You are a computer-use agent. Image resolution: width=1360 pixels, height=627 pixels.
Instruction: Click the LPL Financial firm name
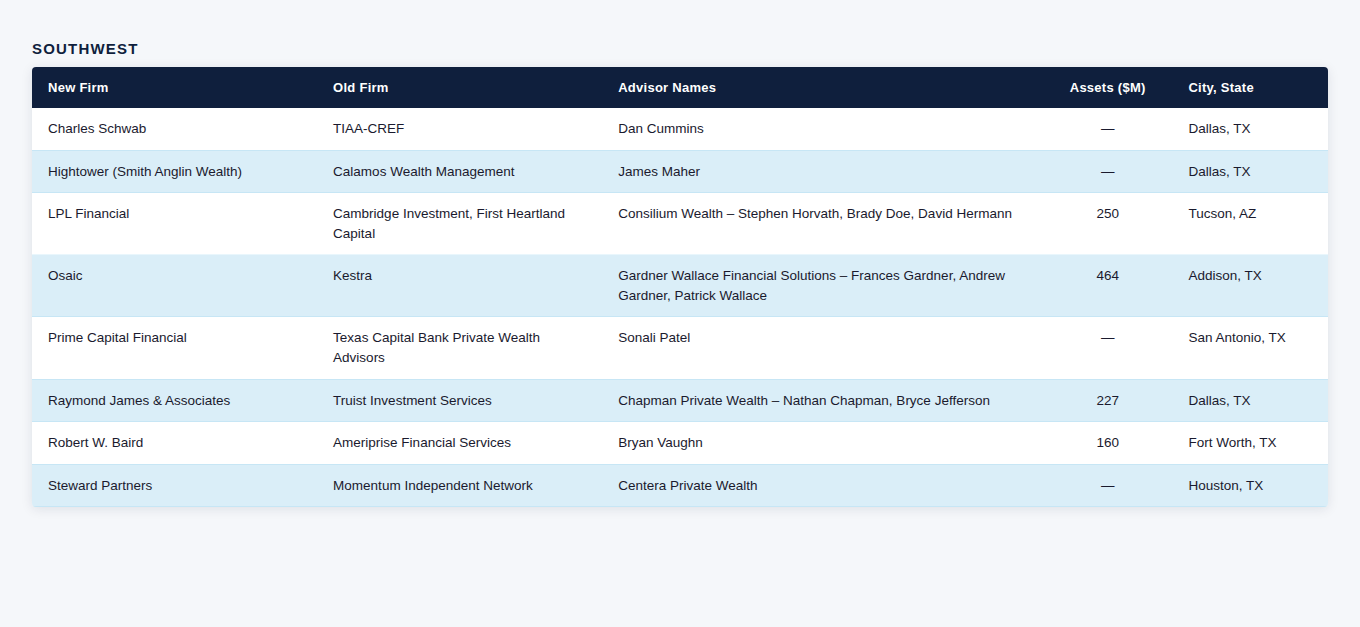[89, 214]
